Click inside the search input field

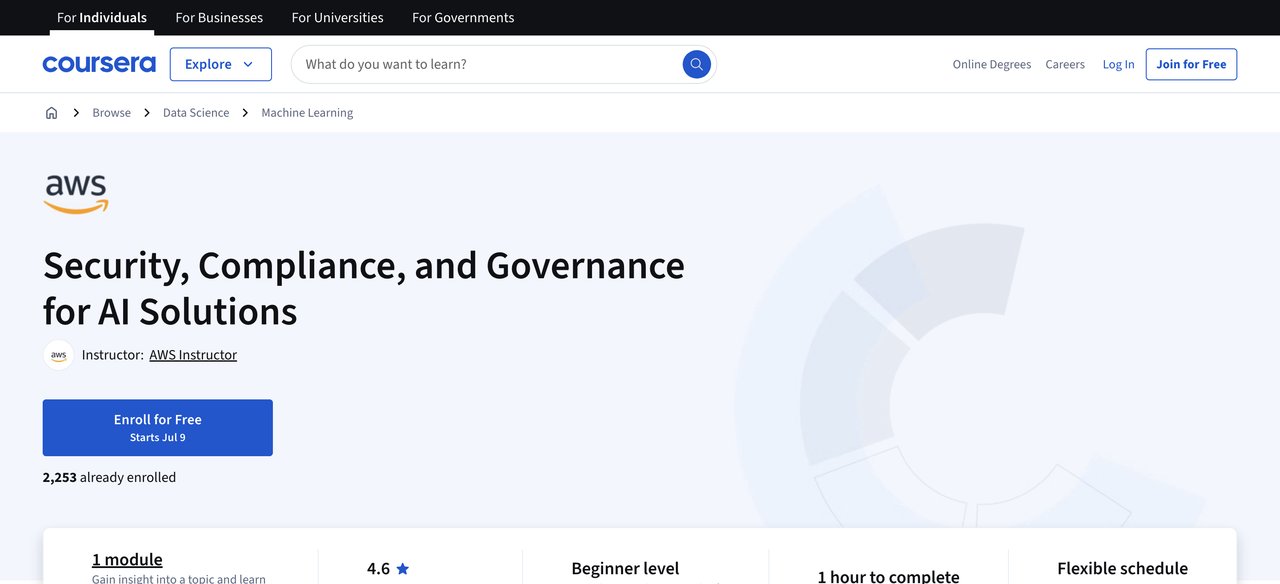click(x=450, y=63)
